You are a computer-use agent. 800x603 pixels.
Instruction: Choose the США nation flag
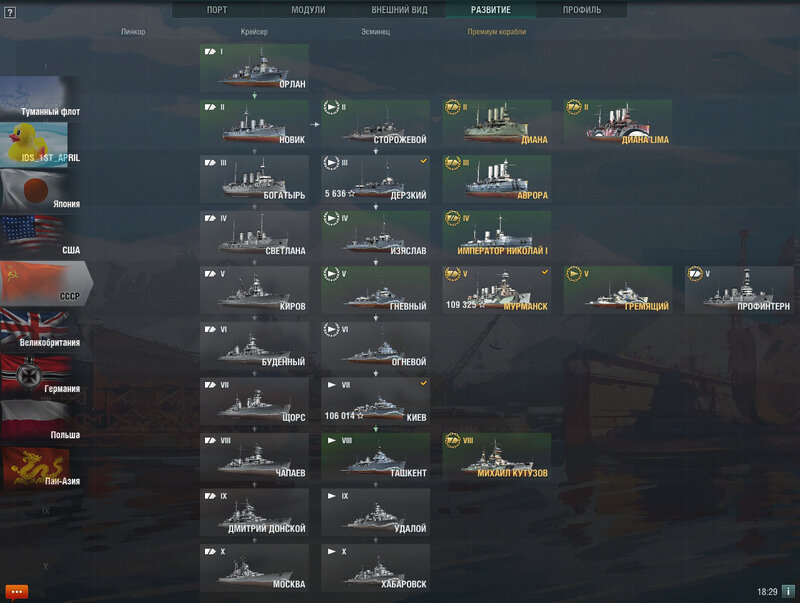click(40, 237)
